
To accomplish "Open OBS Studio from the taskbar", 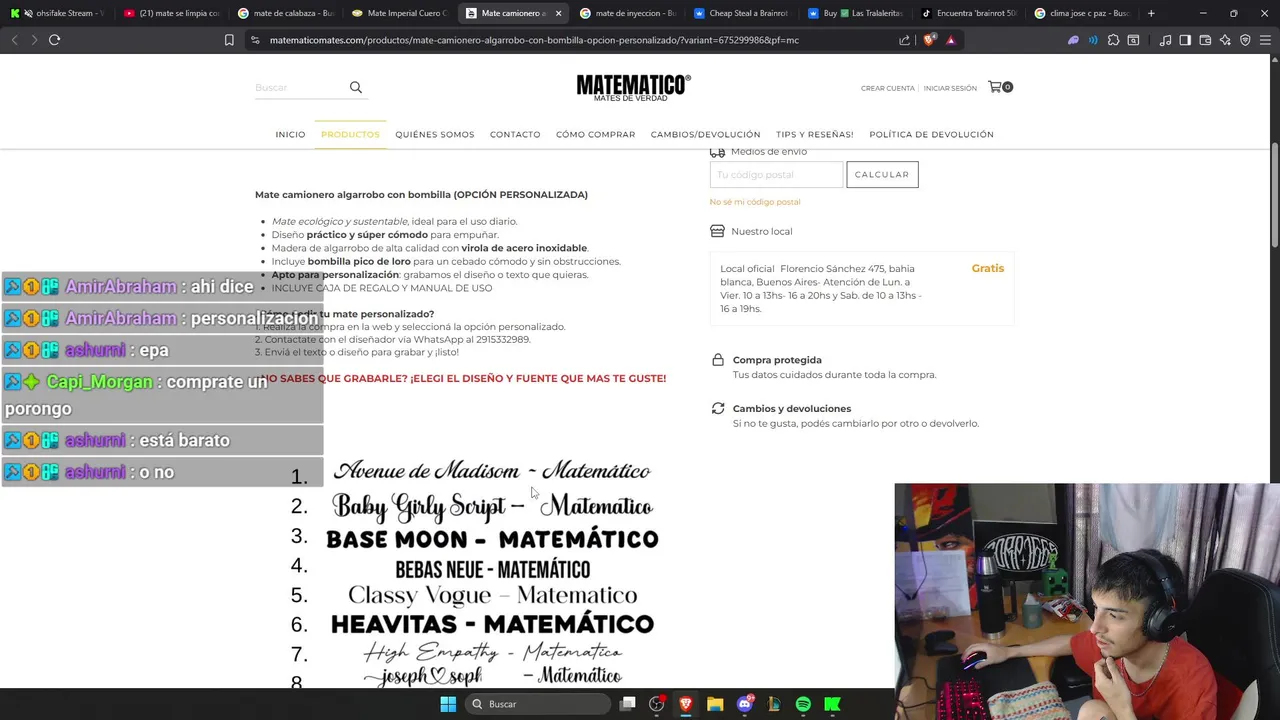I will click(657, 704).
